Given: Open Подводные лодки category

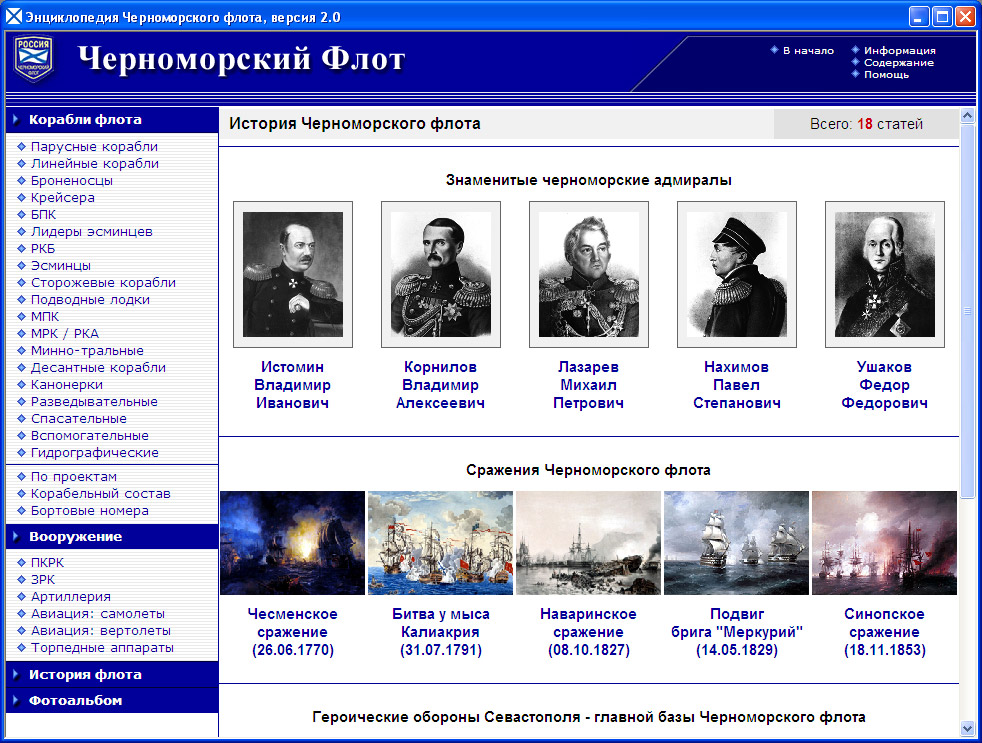Looking at the screenshot, I should (x=90, y=299).
